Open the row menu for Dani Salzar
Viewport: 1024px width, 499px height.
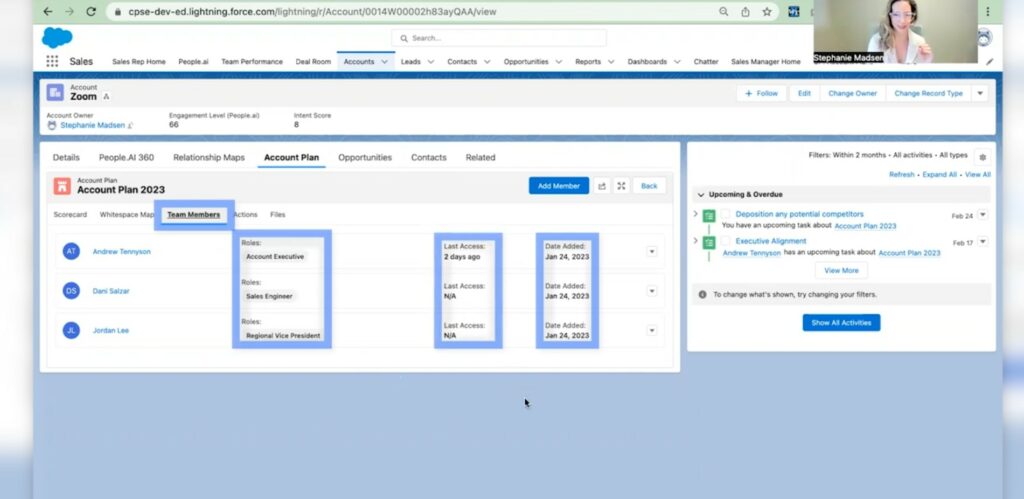coord(652,291)
